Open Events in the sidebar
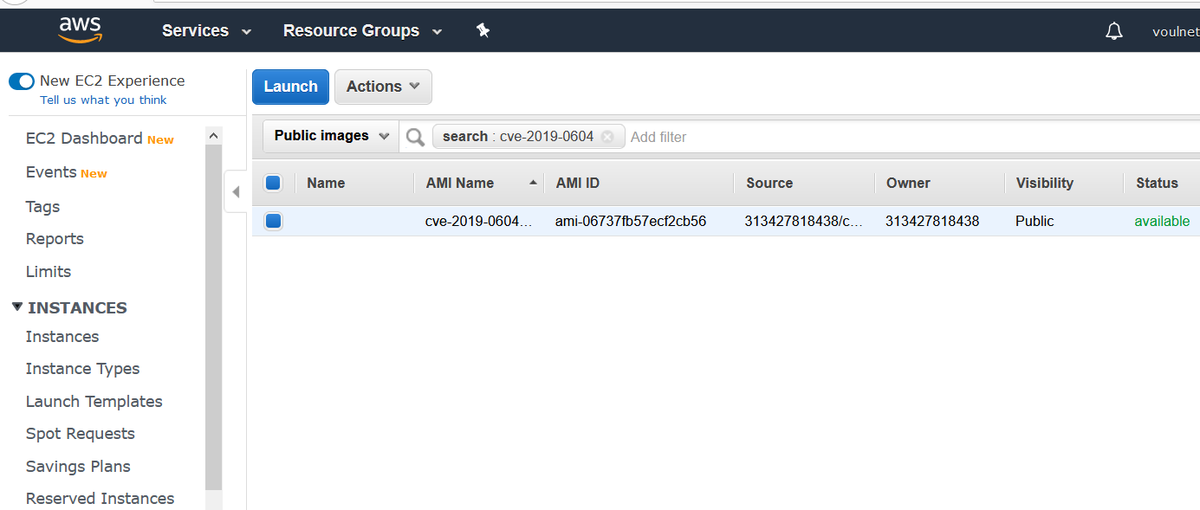The width and height of the screenshot is (1200, 510). pyautogui.click(x=51, y=172)
